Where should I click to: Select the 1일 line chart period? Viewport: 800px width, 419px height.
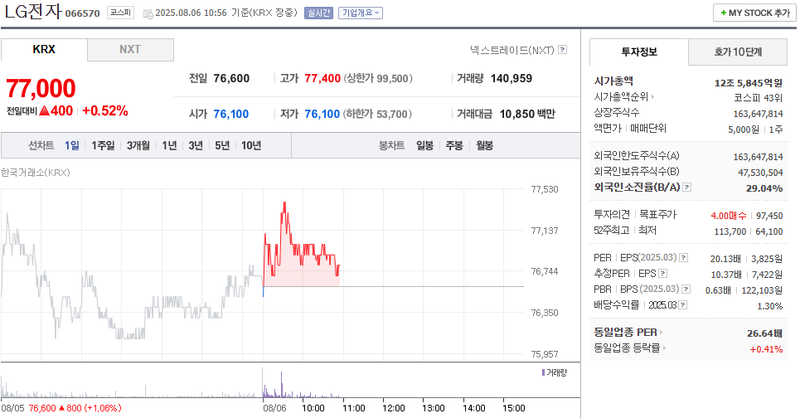(x=72, y=145)
